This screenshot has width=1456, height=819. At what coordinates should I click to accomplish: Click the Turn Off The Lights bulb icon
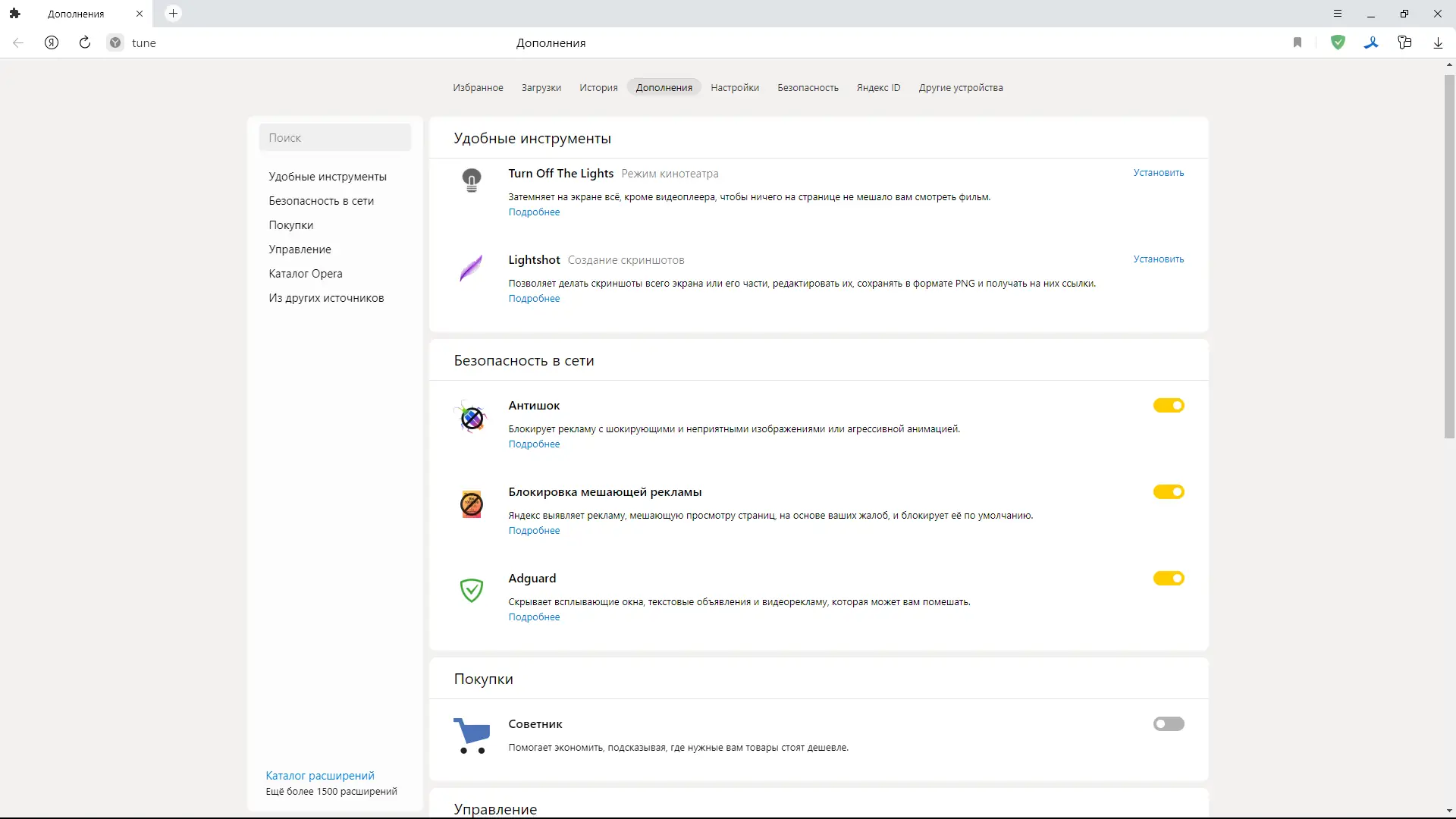472,180
